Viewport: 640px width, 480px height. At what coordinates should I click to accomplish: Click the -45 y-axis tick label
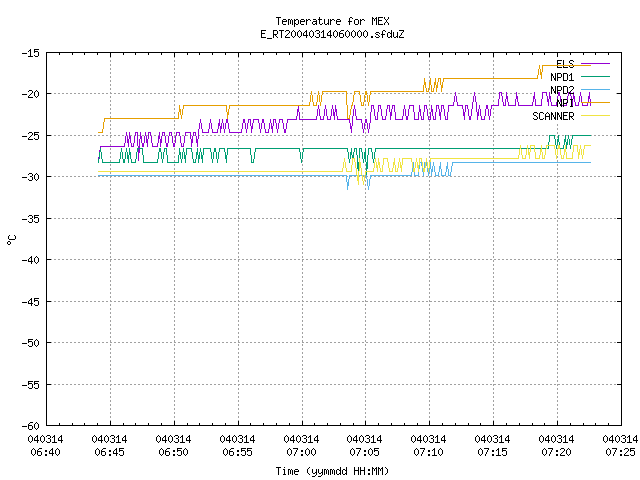(31, 302)
